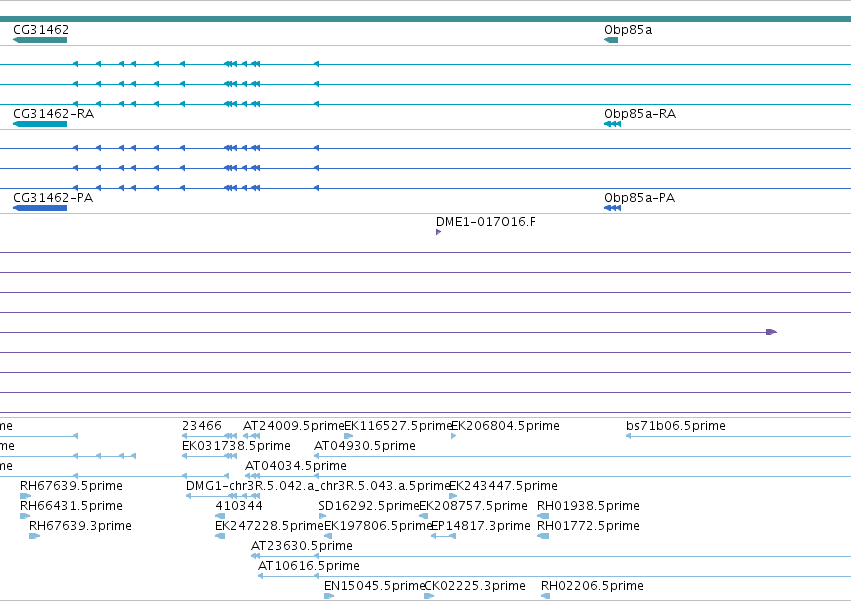Click the 410344 feature label
This screenshot has height=601, width=851.
pyautogui.click(x=239, y=506)
